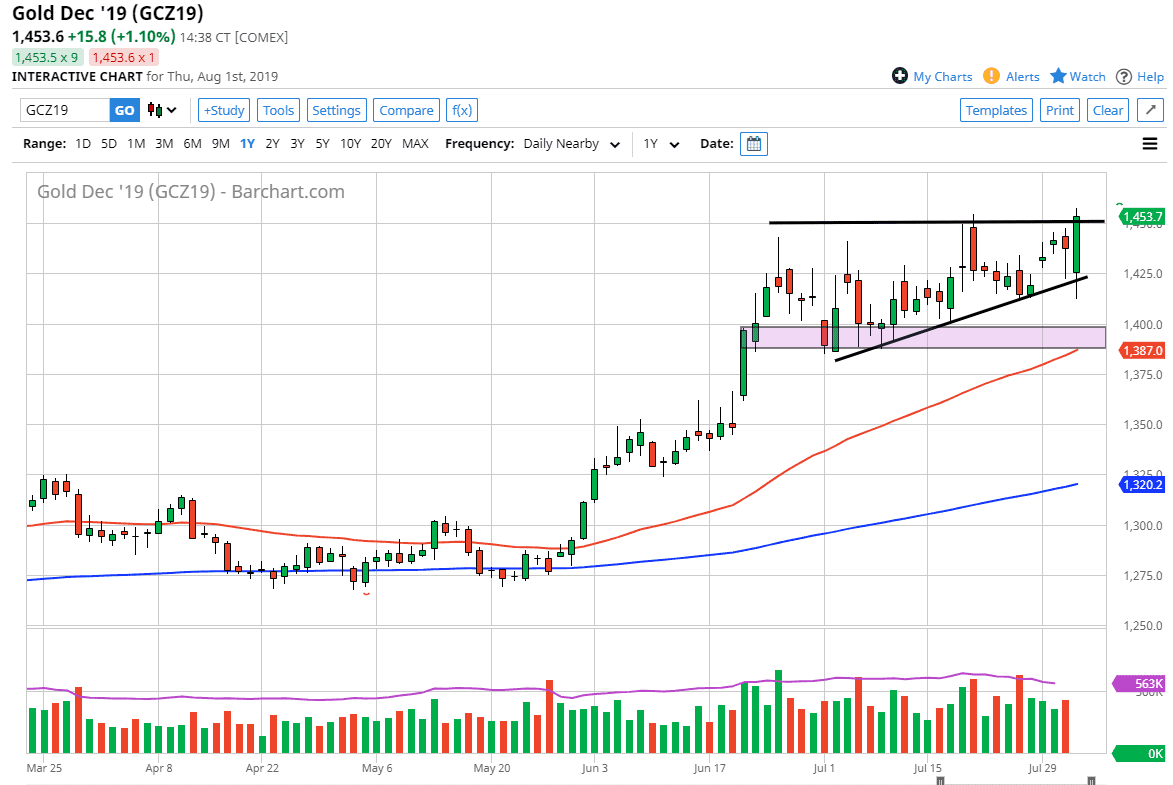Open the +Study menu
Image resolution: width=1173 pixels, height=785 pixels.
pos(224,110)
